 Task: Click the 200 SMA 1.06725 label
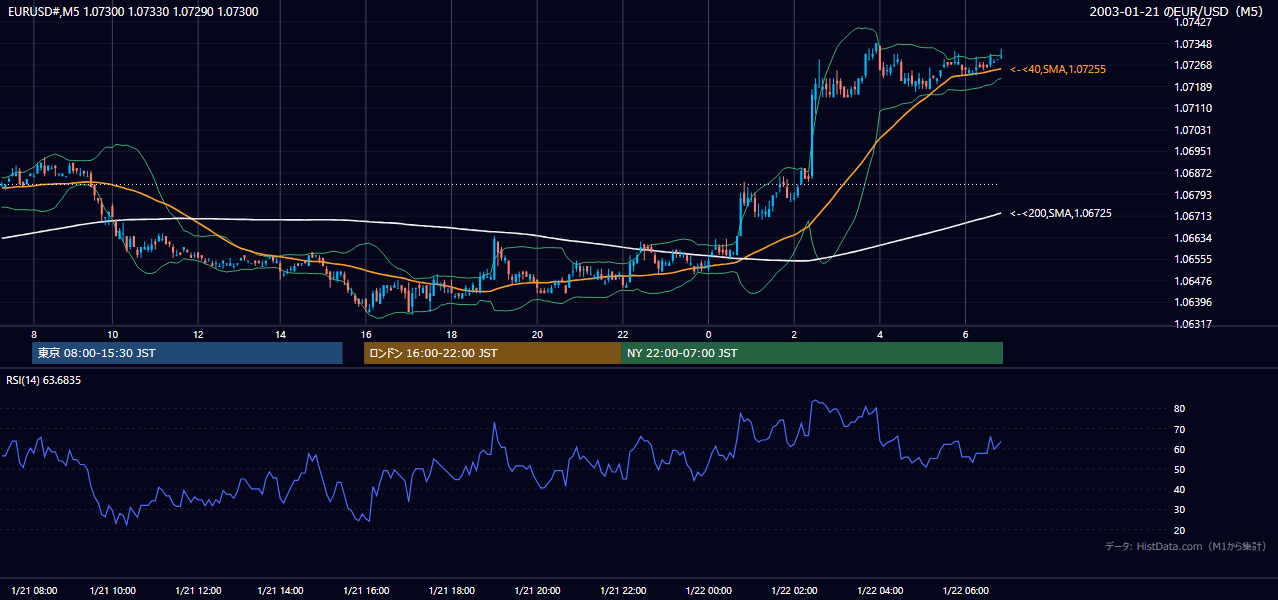click(x=1061, y=213)
